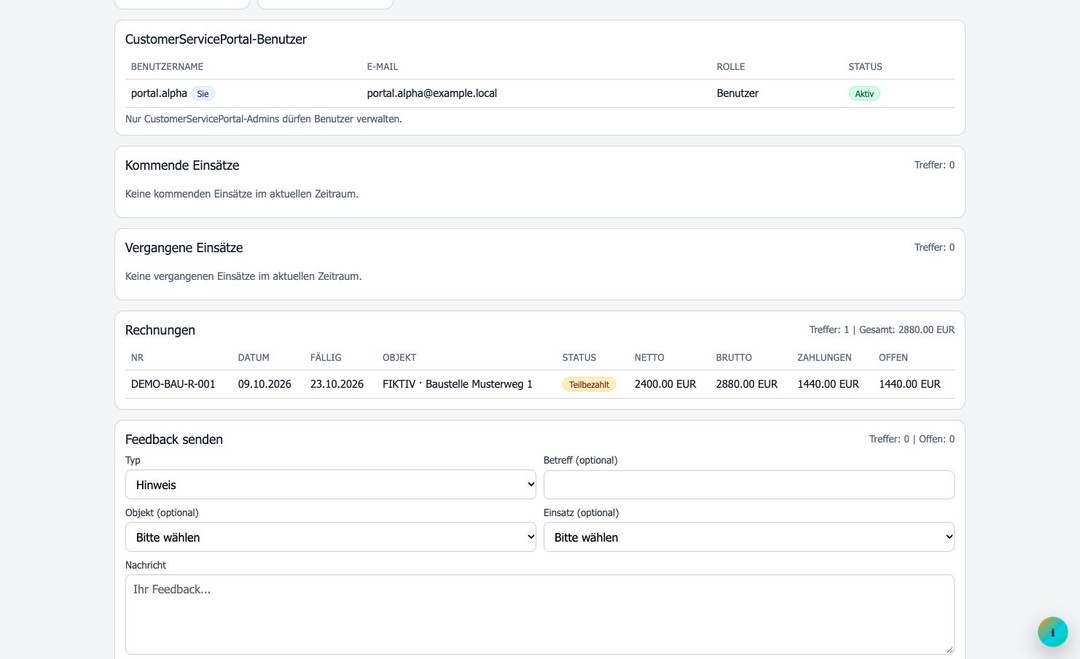Click the Feedback senden heading
The height and width of the screenshot is (659, 1080).
tap(174, 439)
